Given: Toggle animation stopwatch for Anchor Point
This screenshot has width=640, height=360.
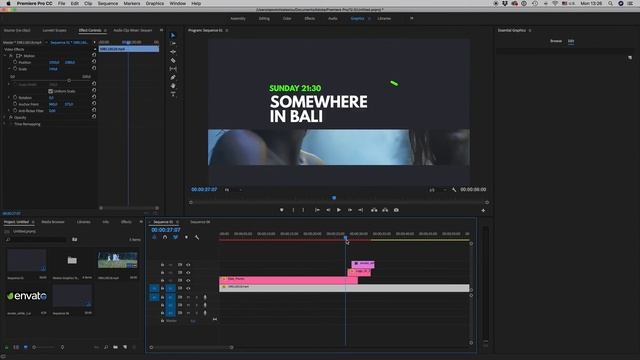Looking at the screenshot, I should 15,104.
